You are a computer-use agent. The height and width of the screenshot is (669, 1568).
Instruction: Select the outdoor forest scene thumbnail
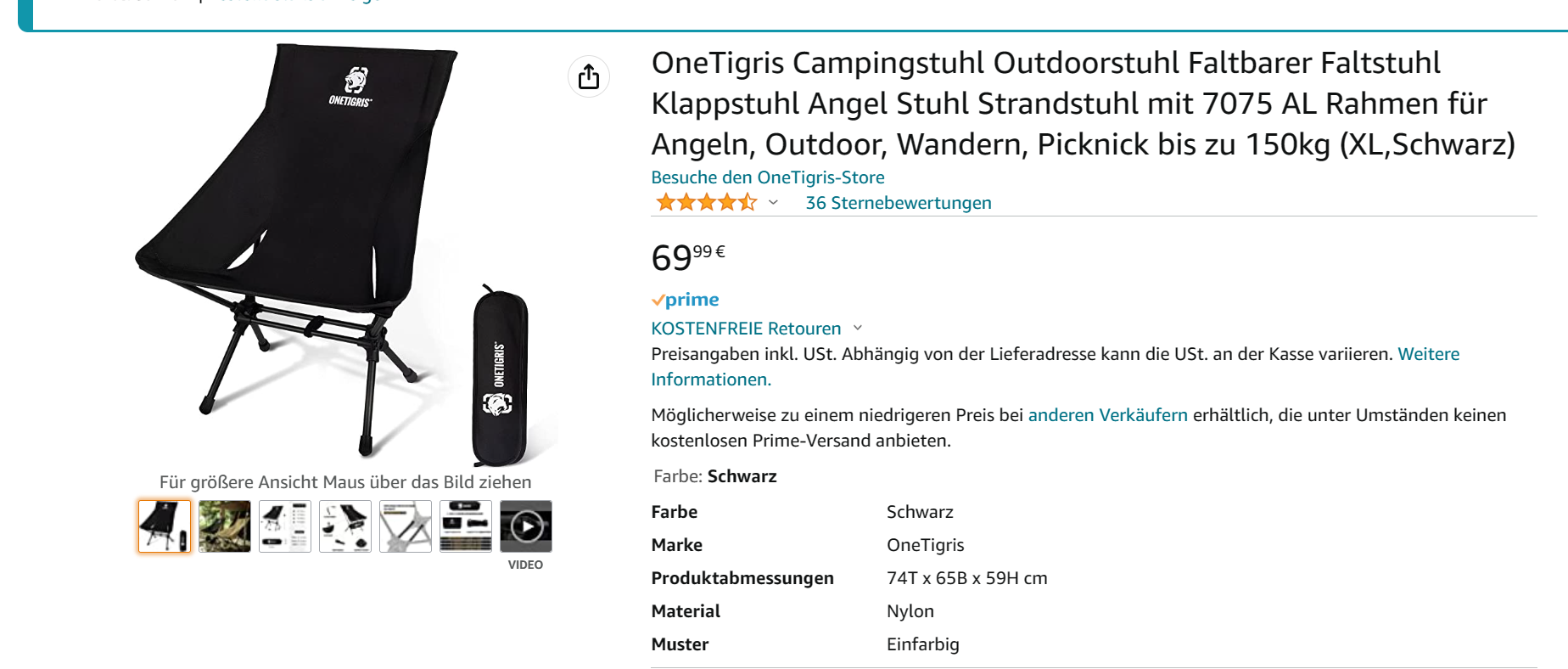(x=225, y=526)
